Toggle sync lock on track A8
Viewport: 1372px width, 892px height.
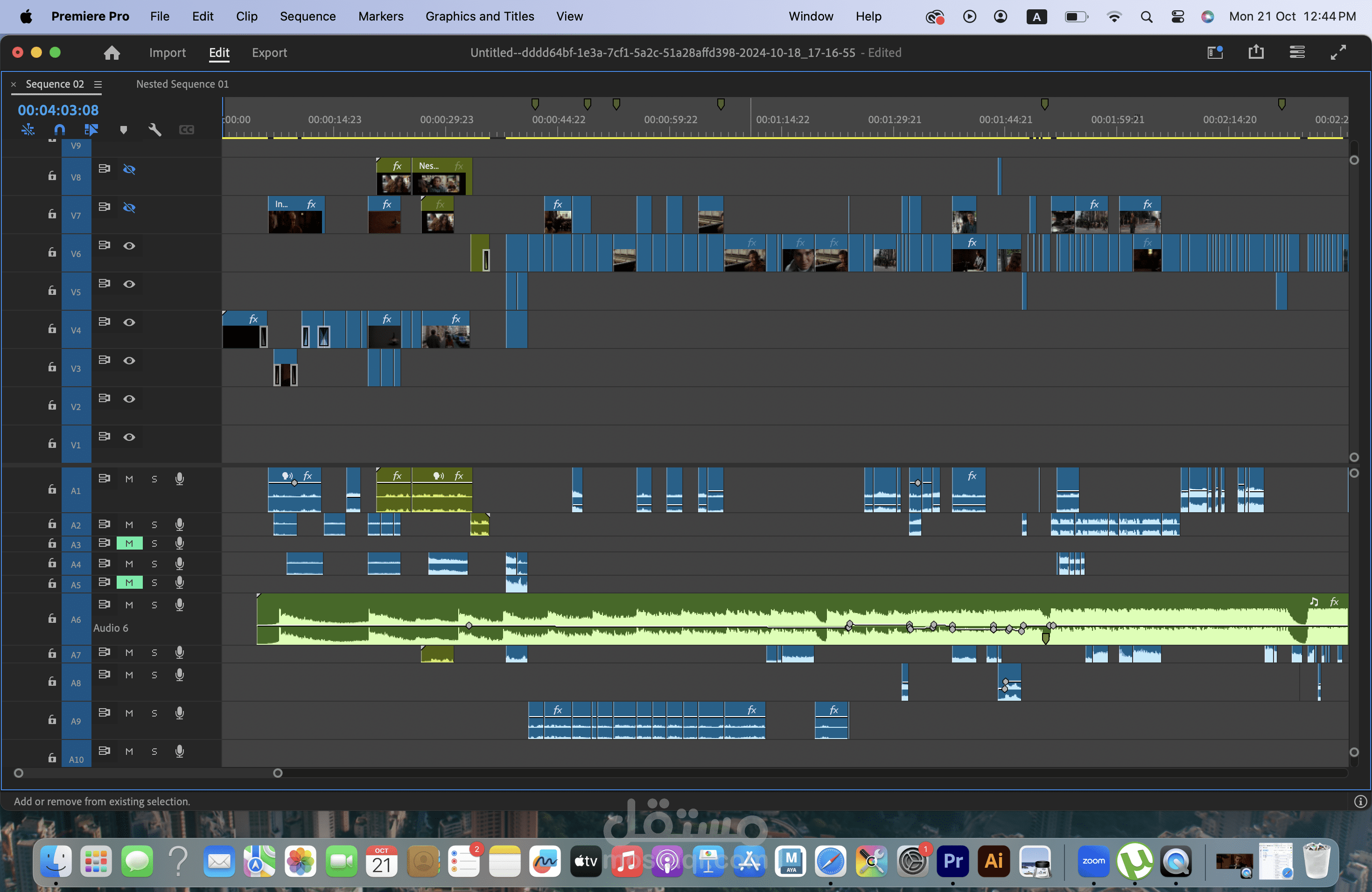[x=105, y=674]
